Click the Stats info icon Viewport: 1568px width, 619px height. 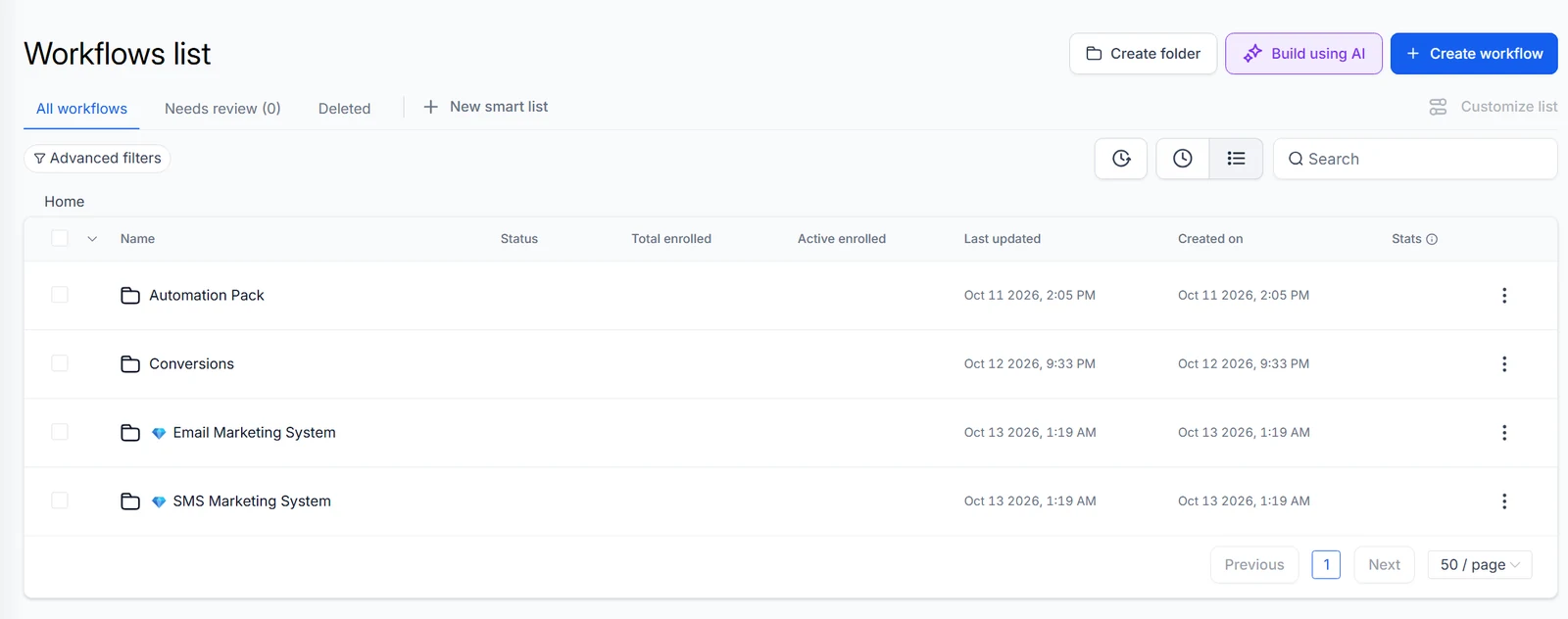pos(1432,239)
